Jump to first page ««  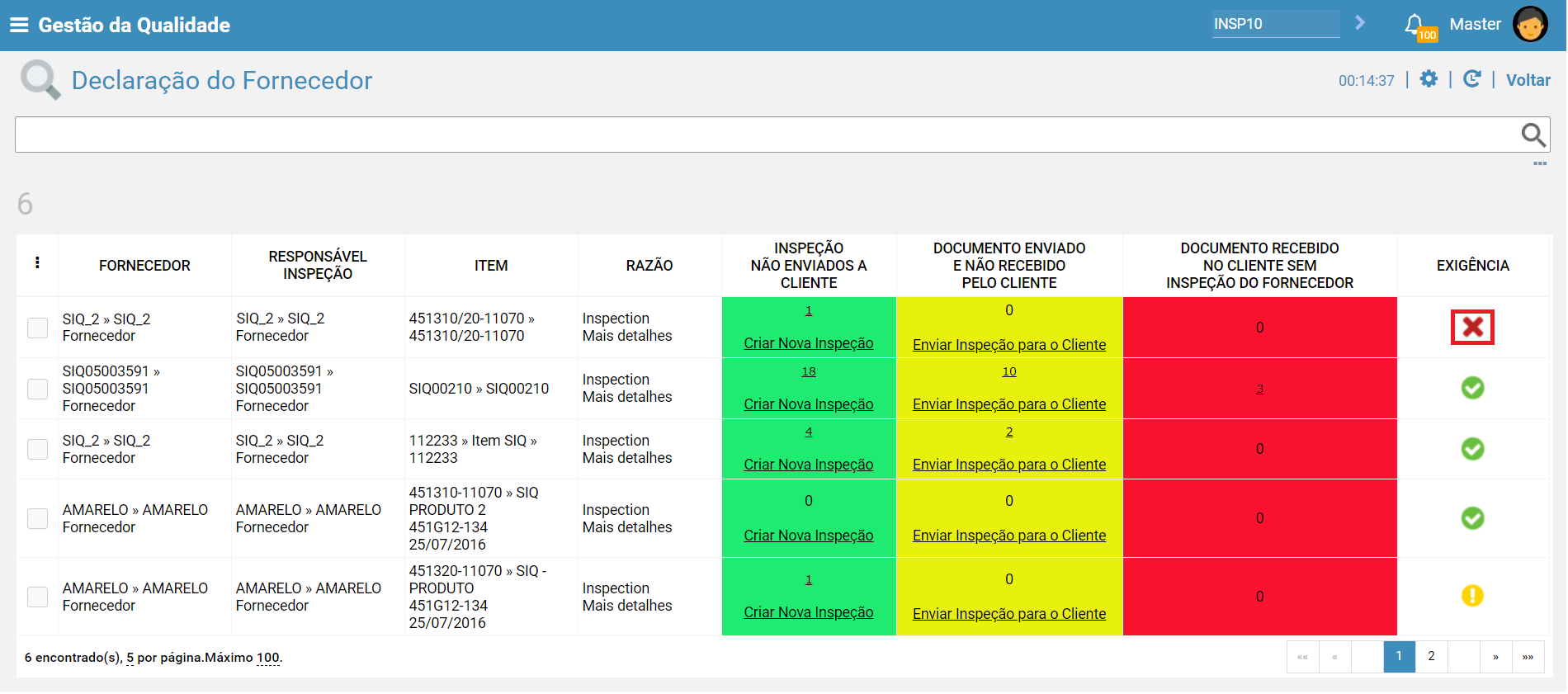point(1302,657)
